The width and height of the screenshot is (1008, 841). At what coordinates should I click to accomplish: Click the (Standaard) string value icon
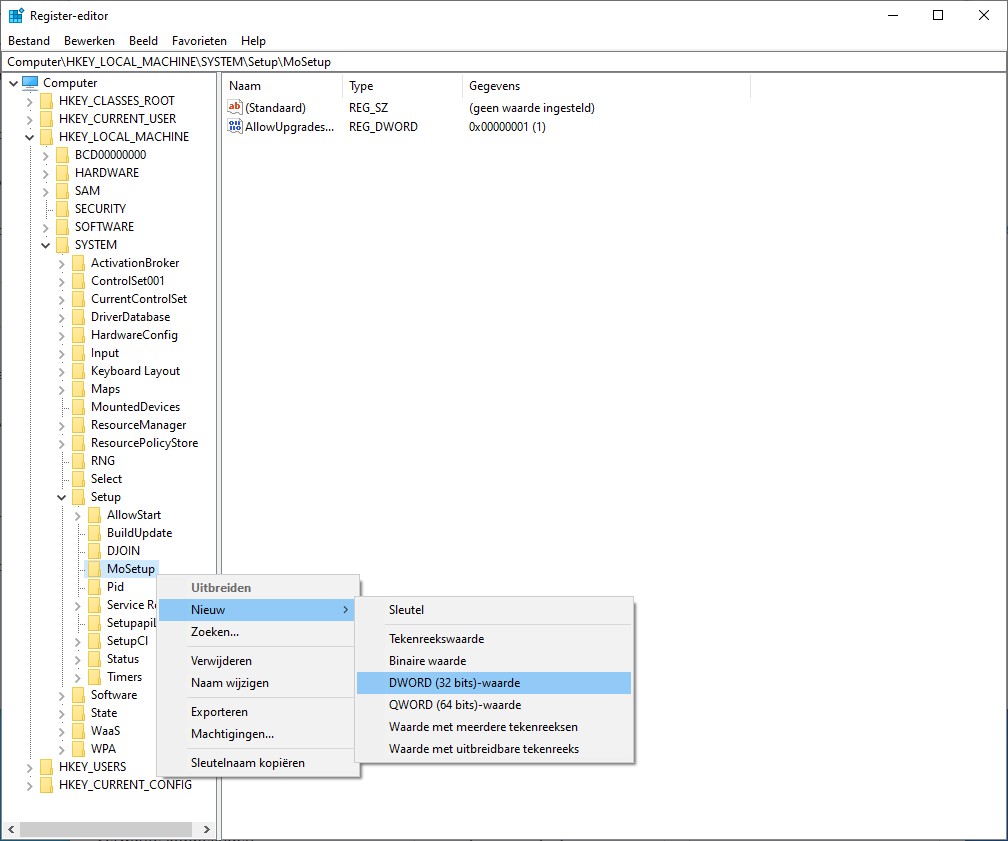[x=236, y=107]
